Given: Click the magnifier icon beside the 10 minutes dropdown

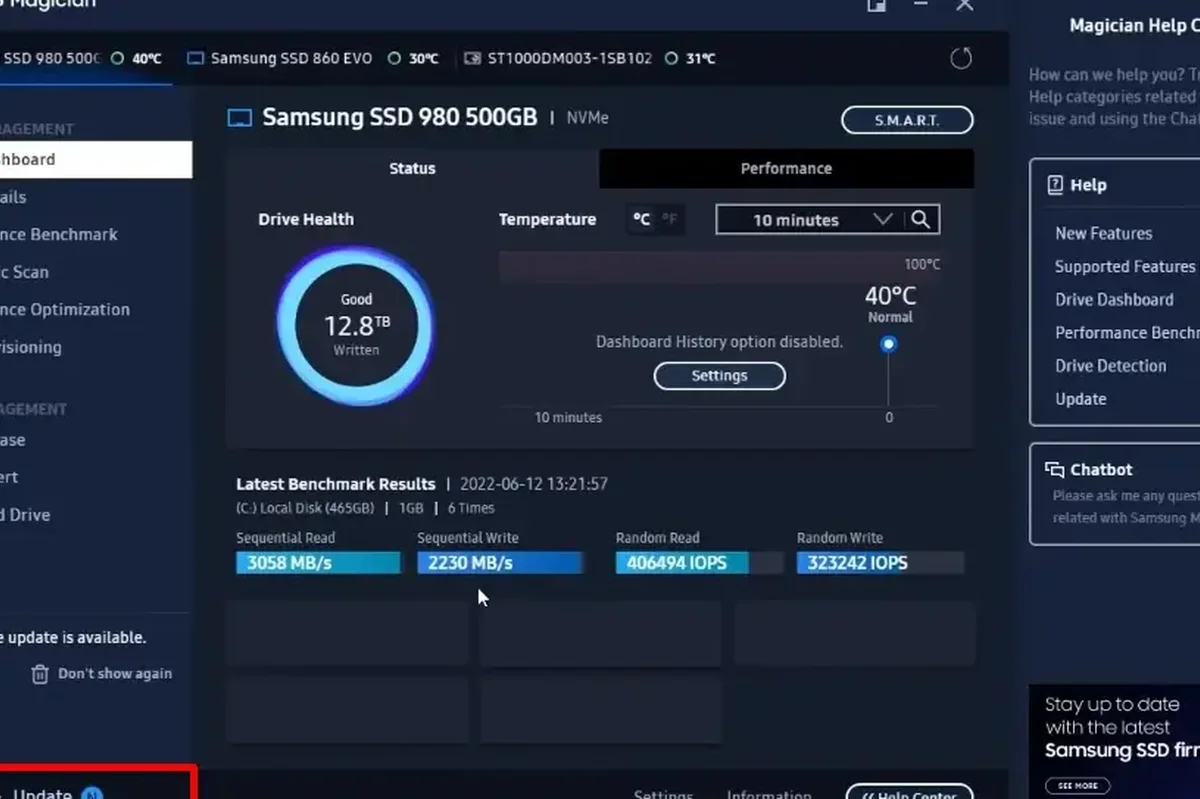Looking at the screenshot, I should (922, 220).
